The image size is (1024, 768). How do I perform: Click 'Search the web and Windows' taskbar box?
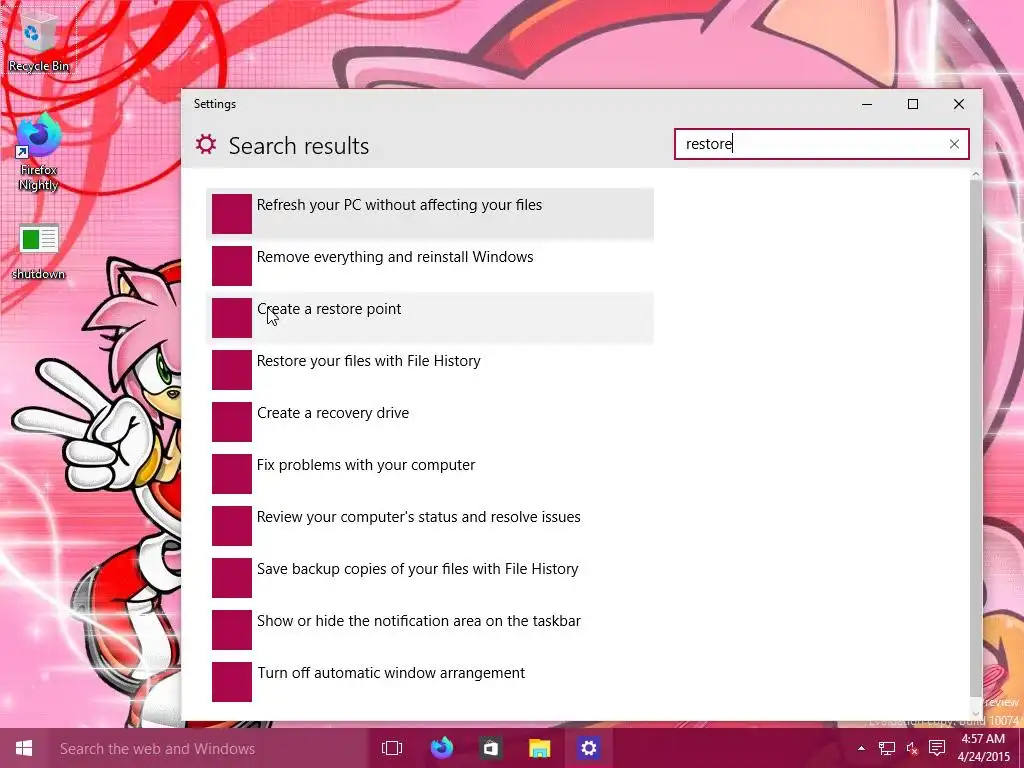point(209,748)
